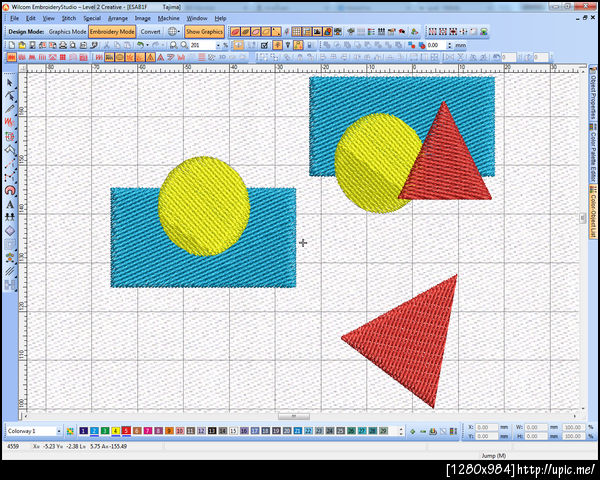Expand the globe icon dropdown arrow
This screenshot has width=600, height=480.
179,31
